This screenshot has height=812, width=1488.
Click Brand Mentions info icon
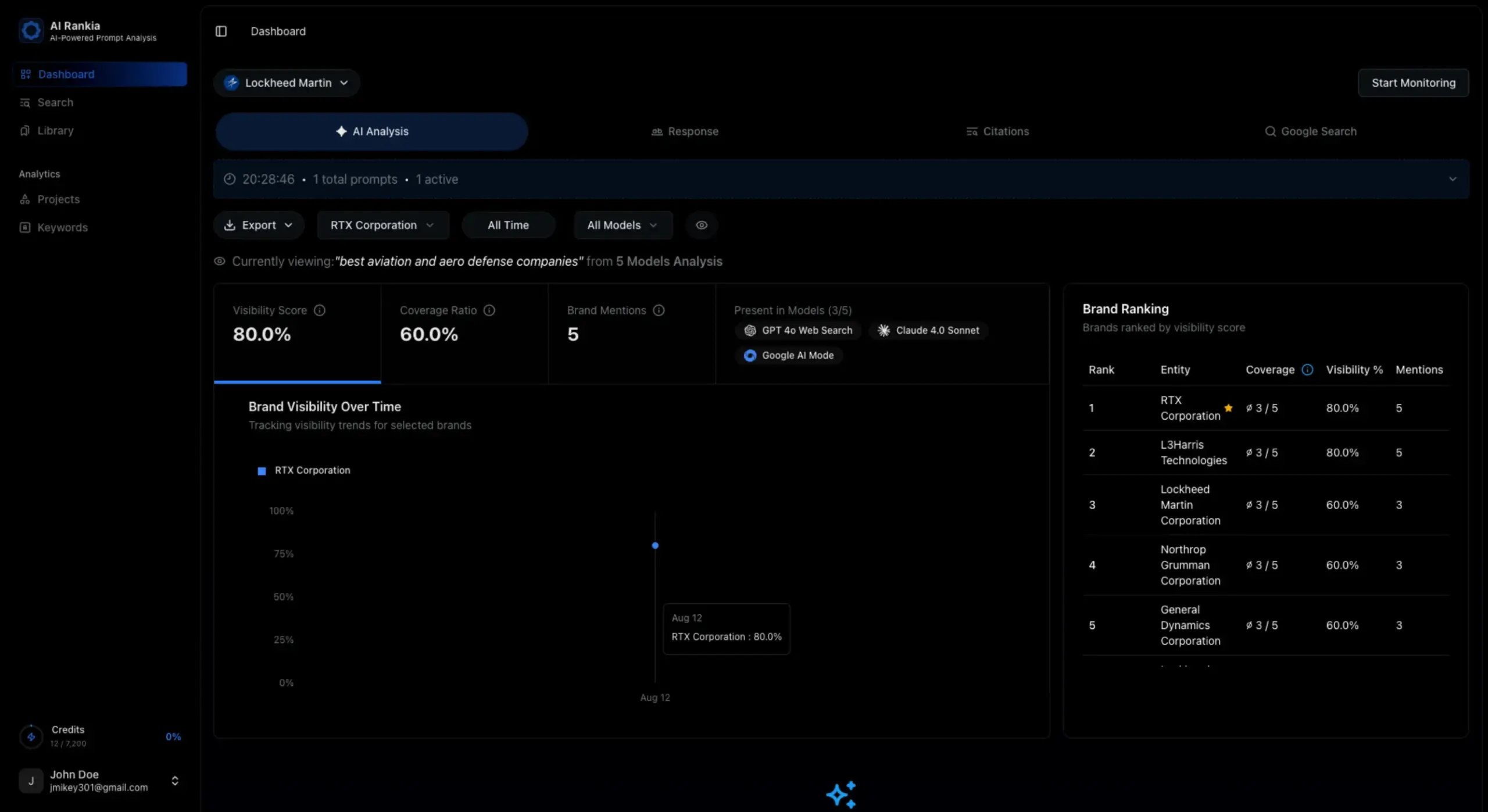click(x=659, y=310)
